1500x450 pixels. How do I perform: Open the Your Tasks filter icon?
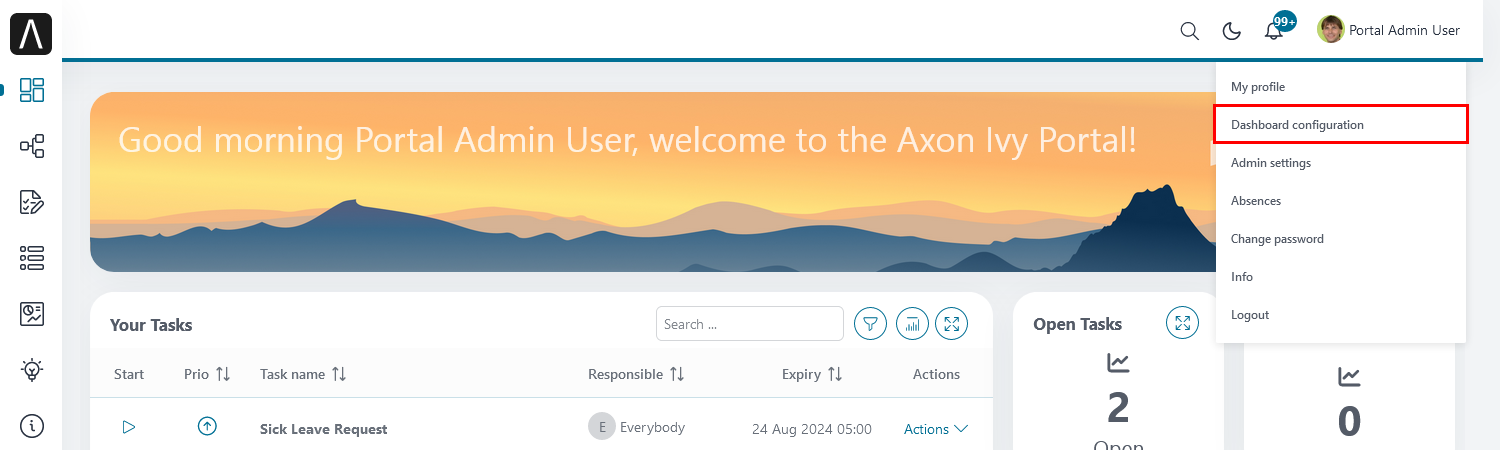tap(871, 323)
